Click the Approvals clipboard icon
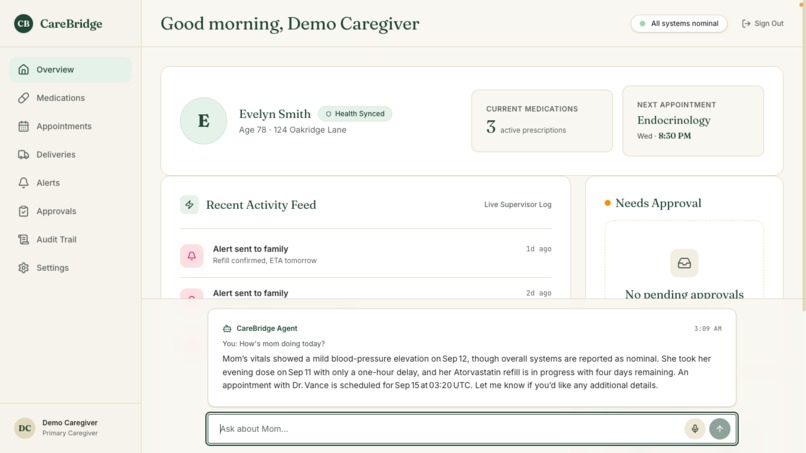Image resolution: width=806 pixels, height=453 pixels. tap(24, 211)
